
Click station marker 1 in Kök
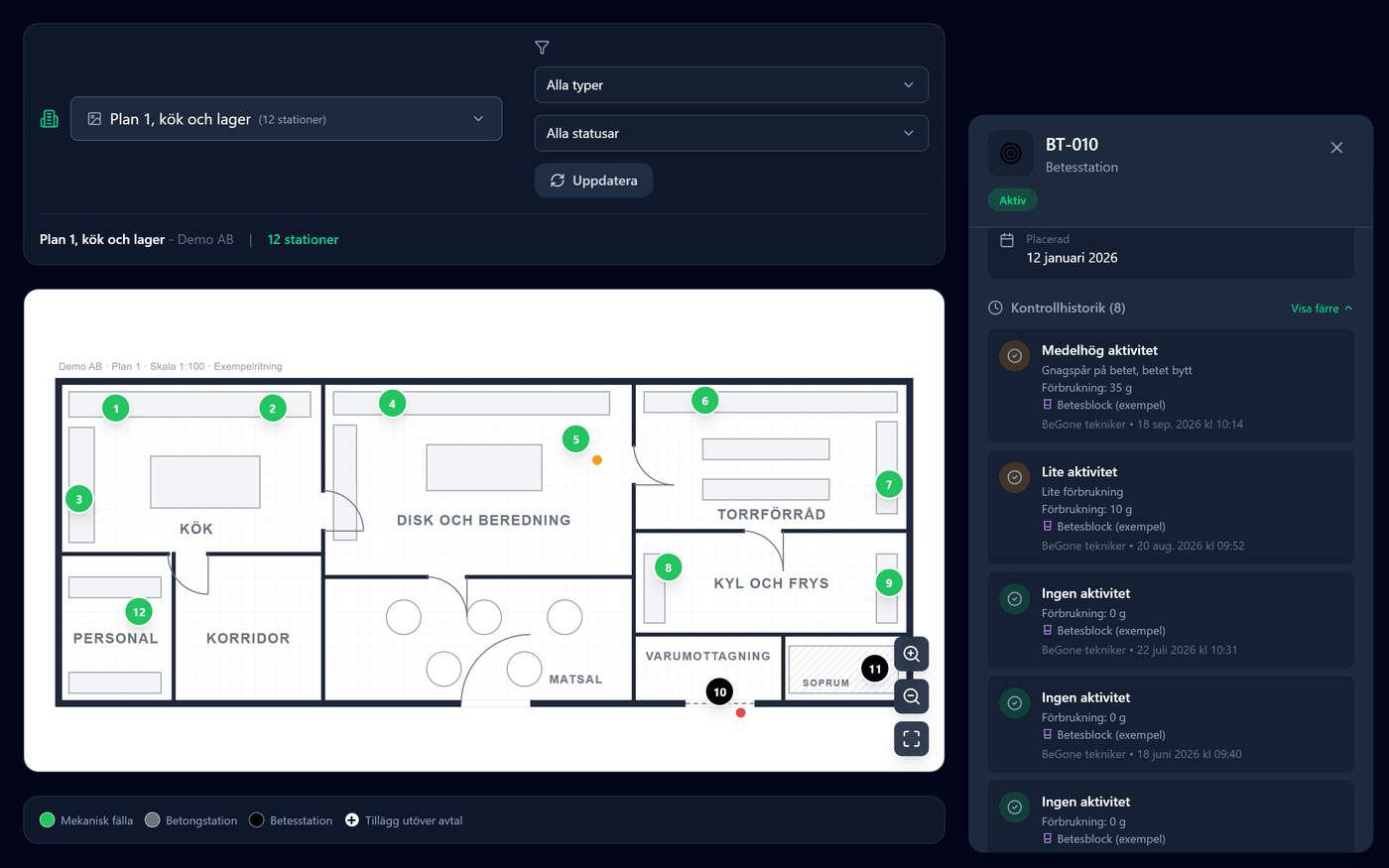116,408
